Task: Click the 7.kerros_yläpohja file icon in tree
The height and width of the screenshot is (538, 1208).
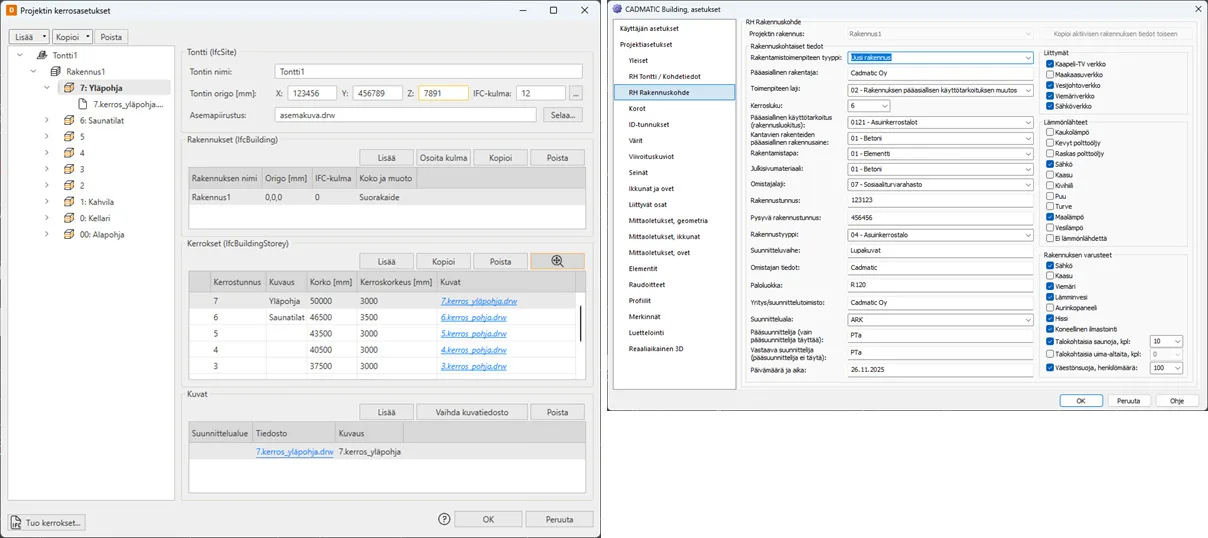Action: pos(84,104)
